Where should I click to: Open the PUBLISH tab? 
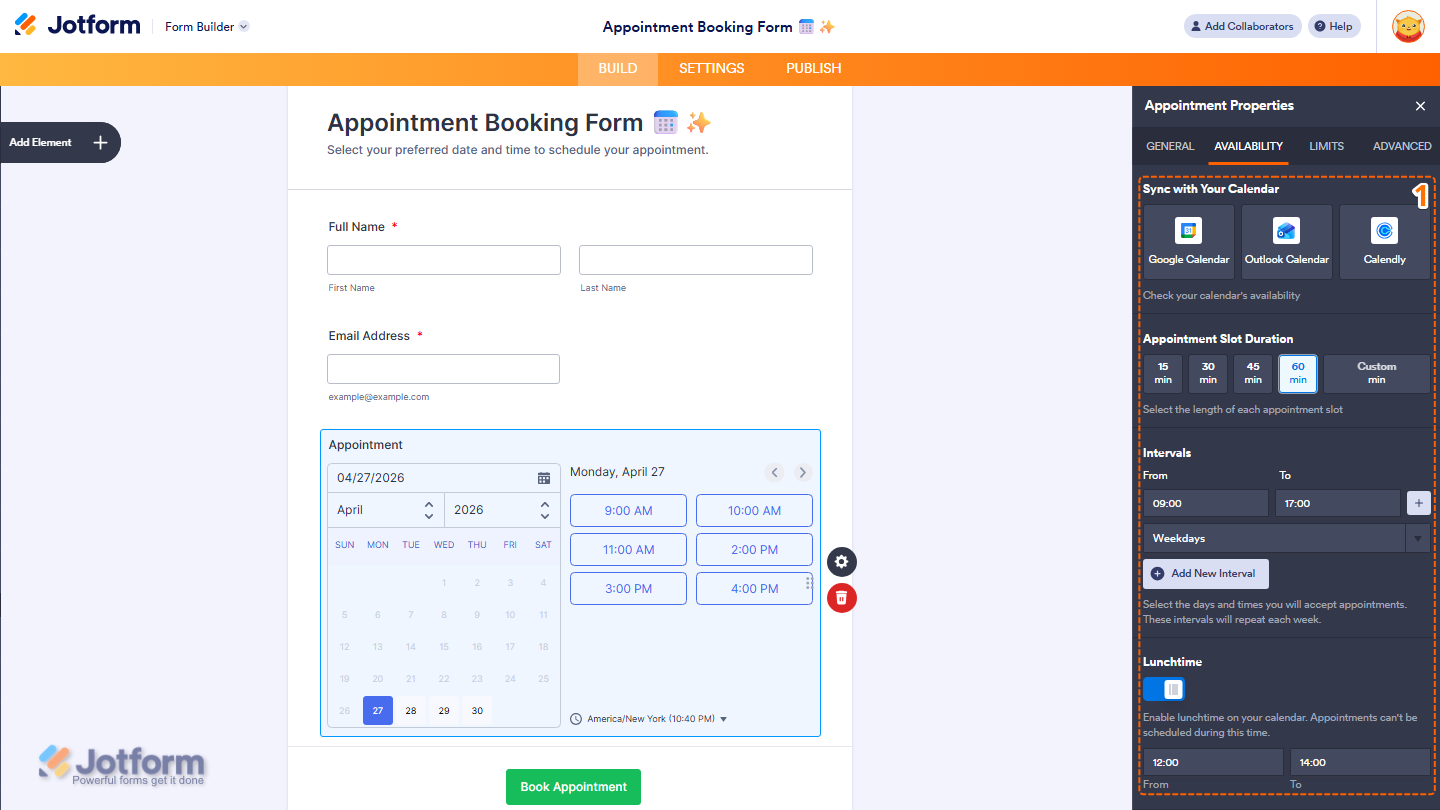pyautogui.click(x=813, y=68)
